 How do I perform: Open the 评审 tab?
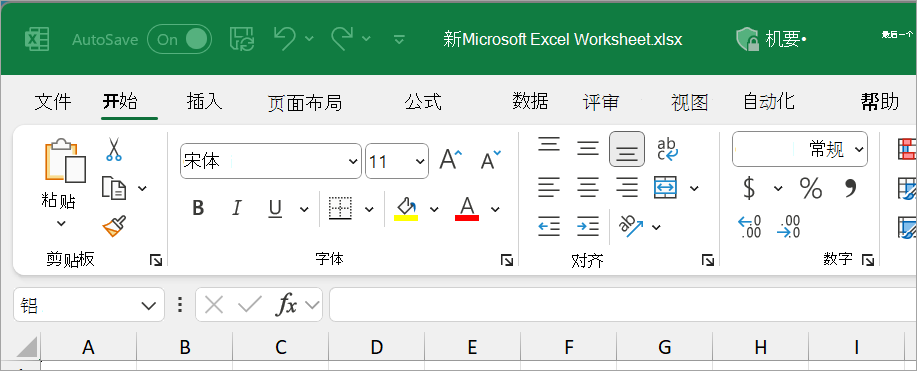point(601,102)
